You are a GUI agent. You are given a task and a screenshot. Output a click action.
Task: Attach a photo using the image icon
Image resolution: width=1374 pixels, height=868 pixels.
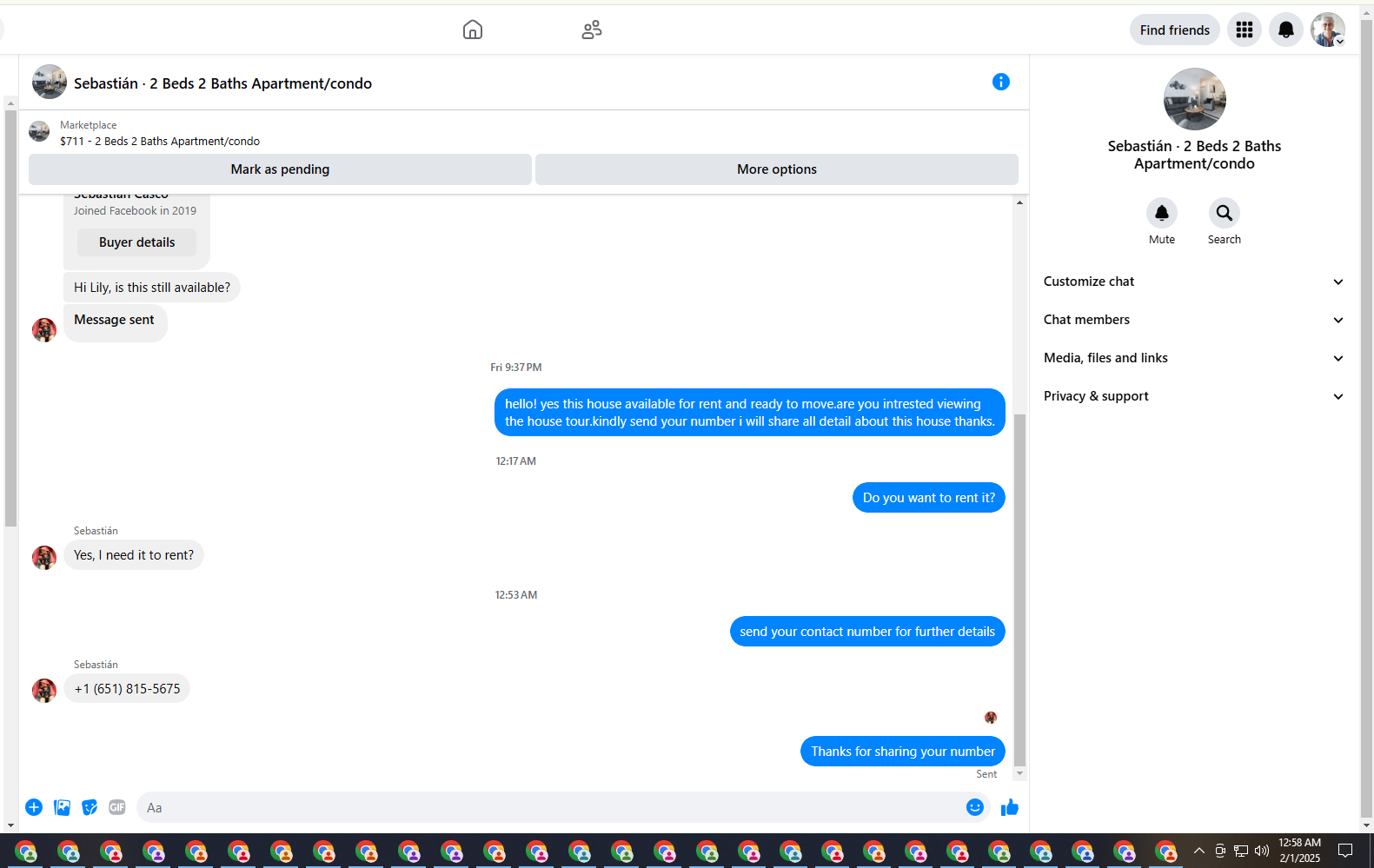click(62, 807)
